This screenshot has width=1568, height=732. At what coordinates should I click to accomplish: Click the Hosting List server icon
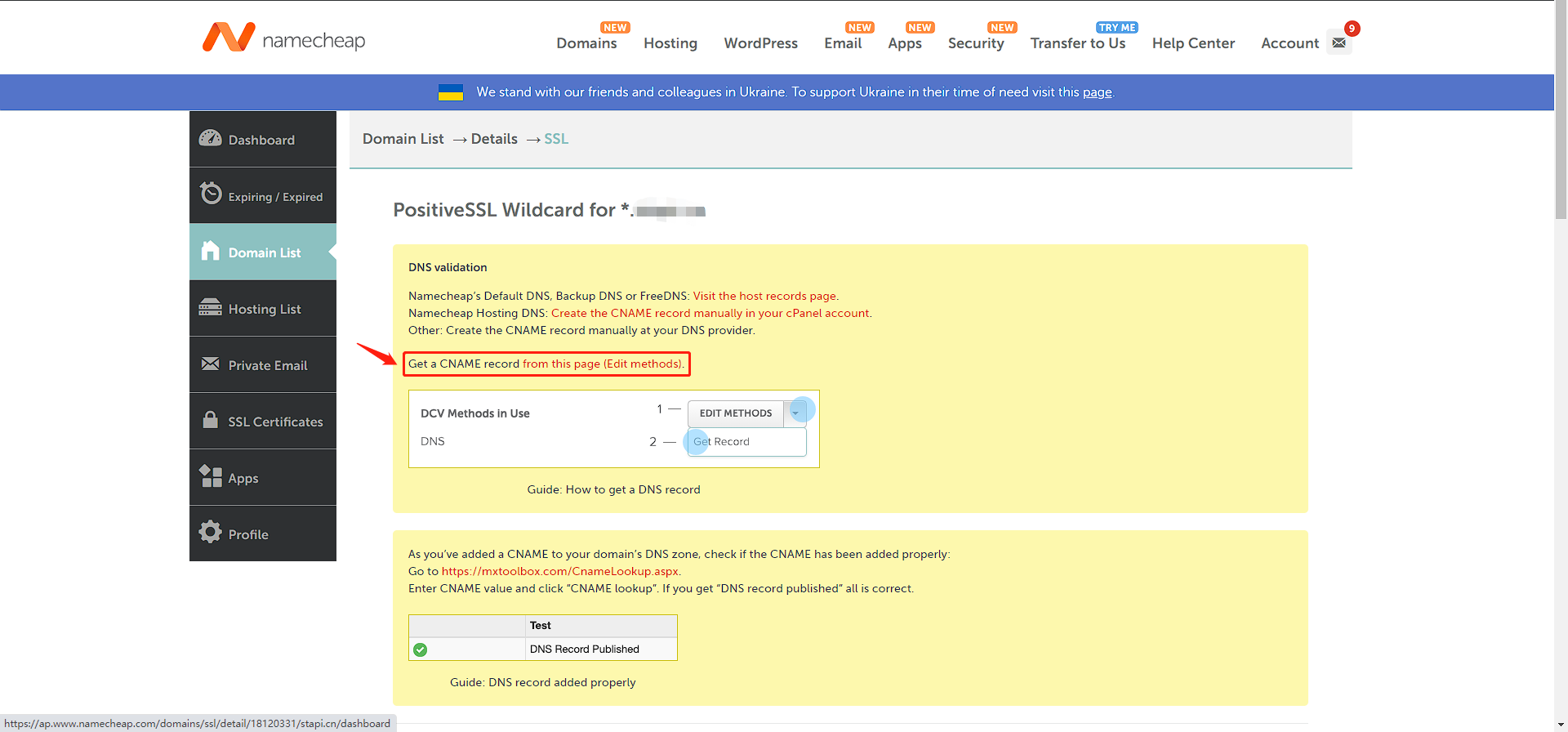[210, 307]
